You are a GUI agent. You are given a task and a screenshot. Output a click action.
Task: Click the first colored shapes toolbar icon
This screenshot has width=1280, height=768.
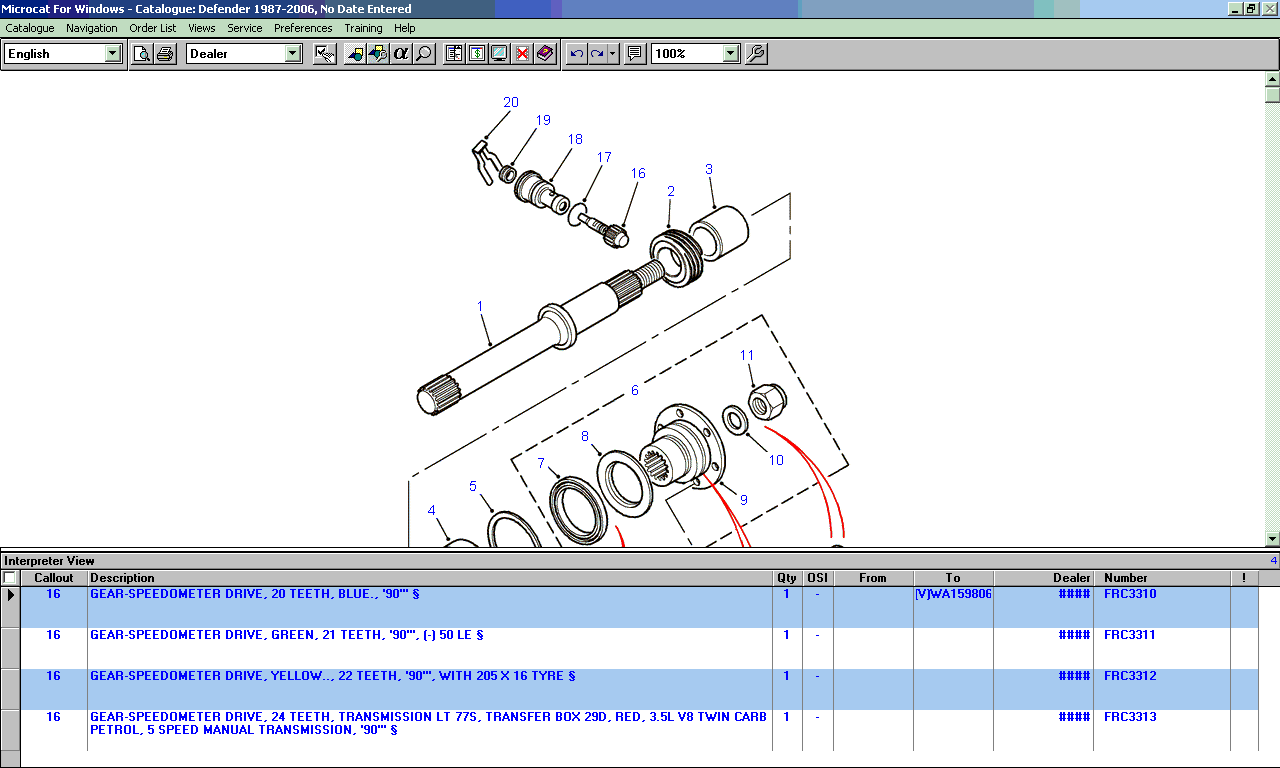355,54
